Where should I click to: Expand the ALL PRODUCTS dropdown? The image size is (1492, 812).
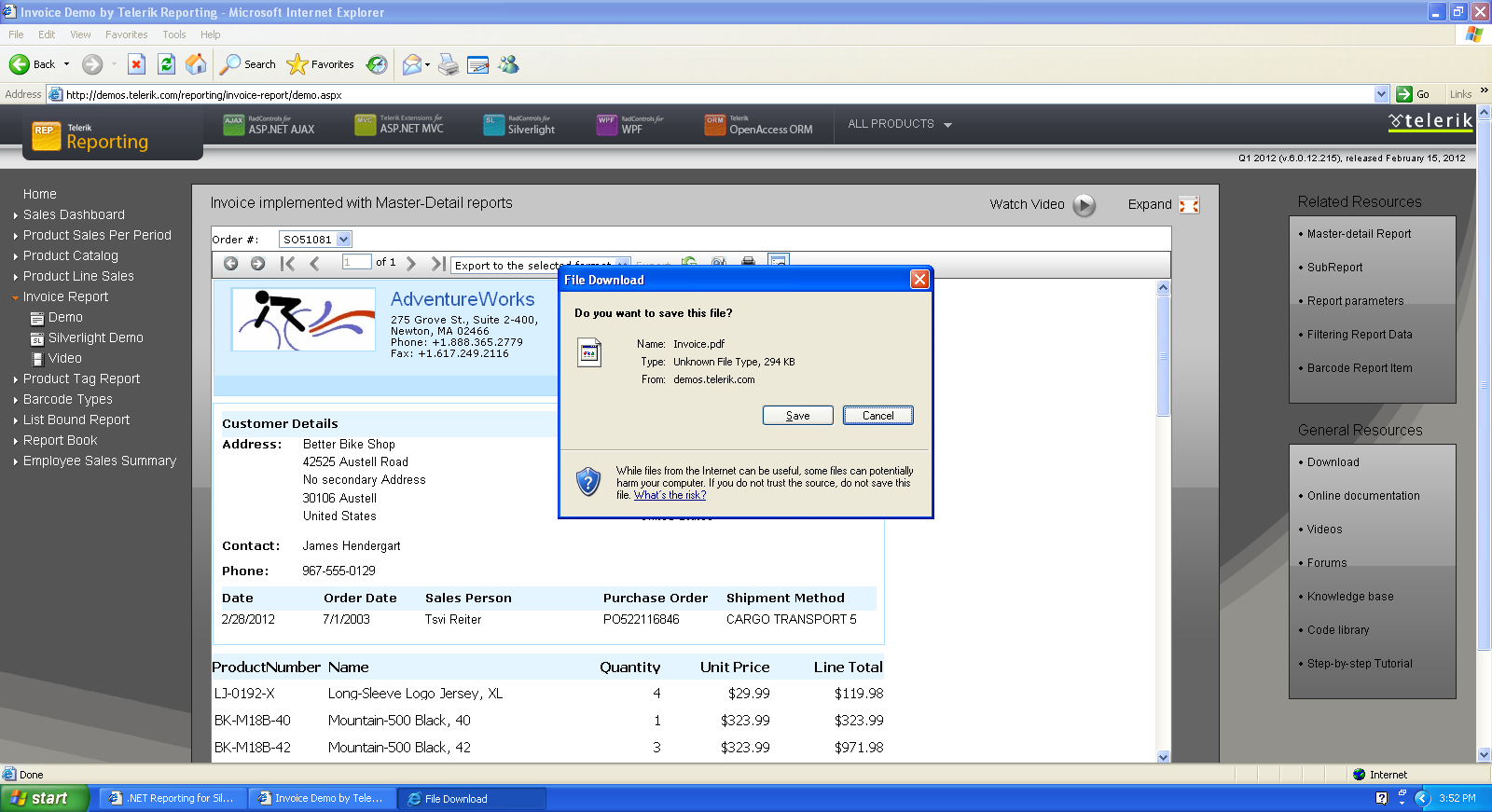coord(900,124)
